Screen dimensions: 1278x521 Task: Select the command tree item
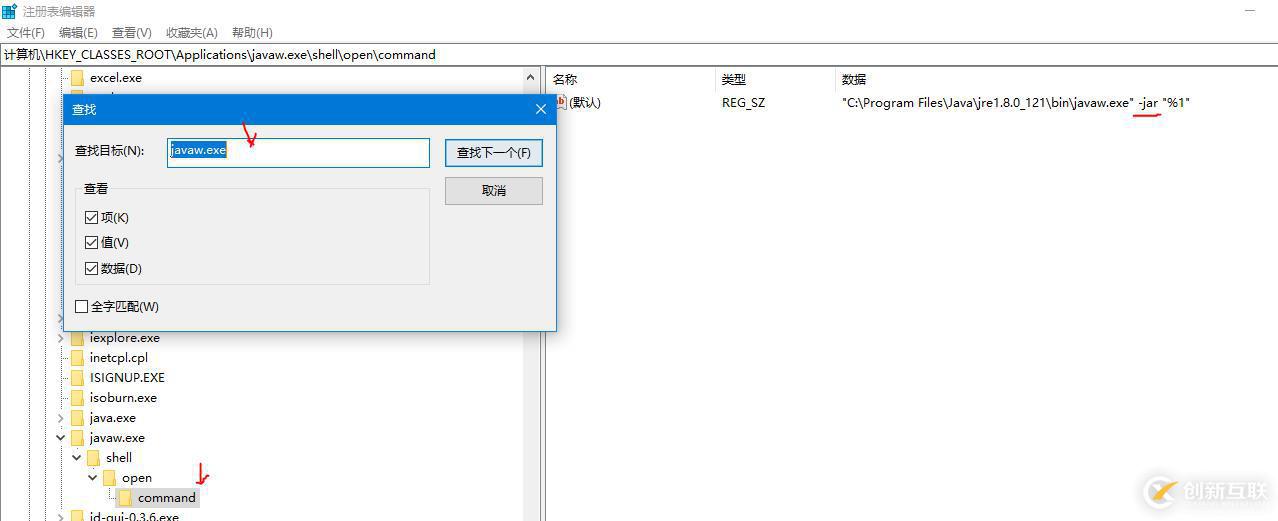pyautogui.click(x=167, y=498)
